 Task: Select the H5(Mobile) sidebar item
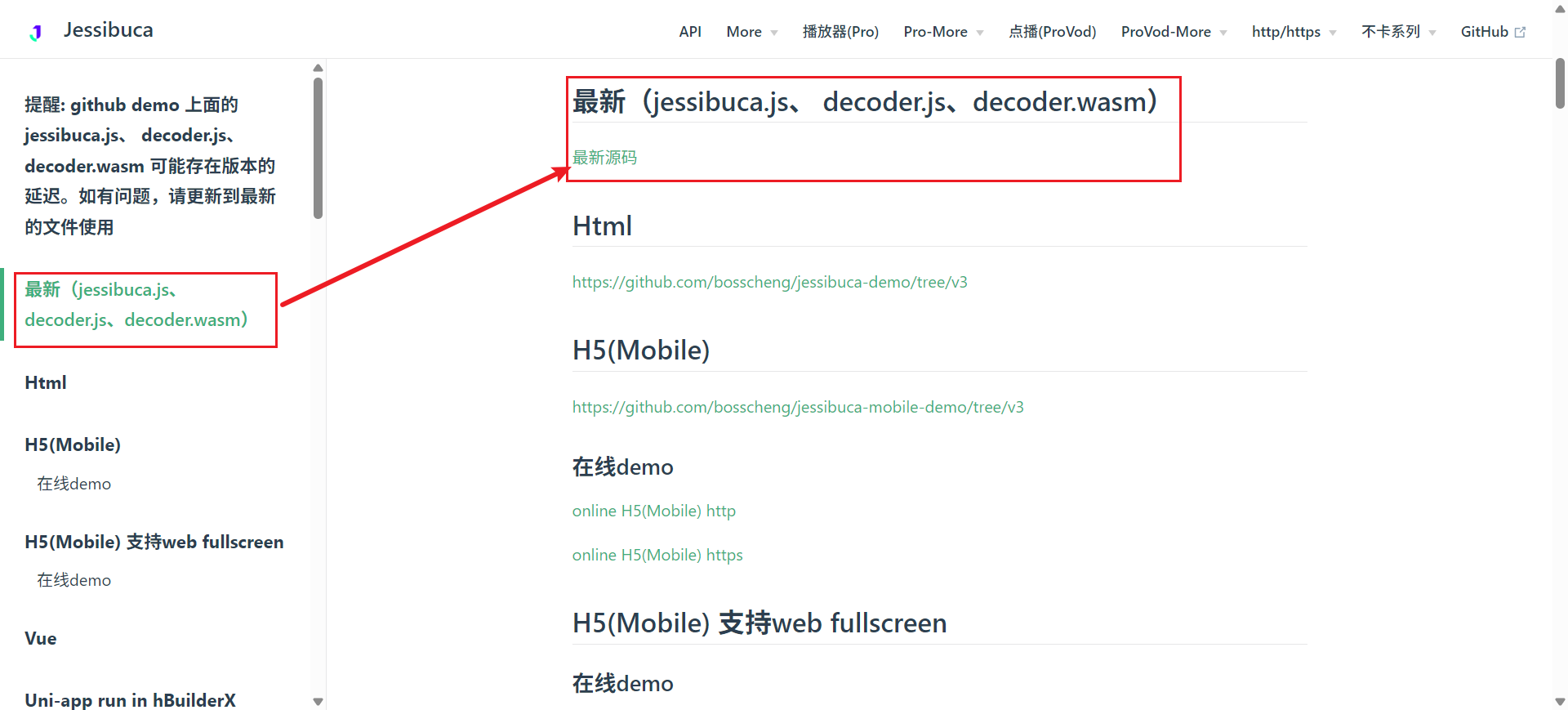(73, 444)
